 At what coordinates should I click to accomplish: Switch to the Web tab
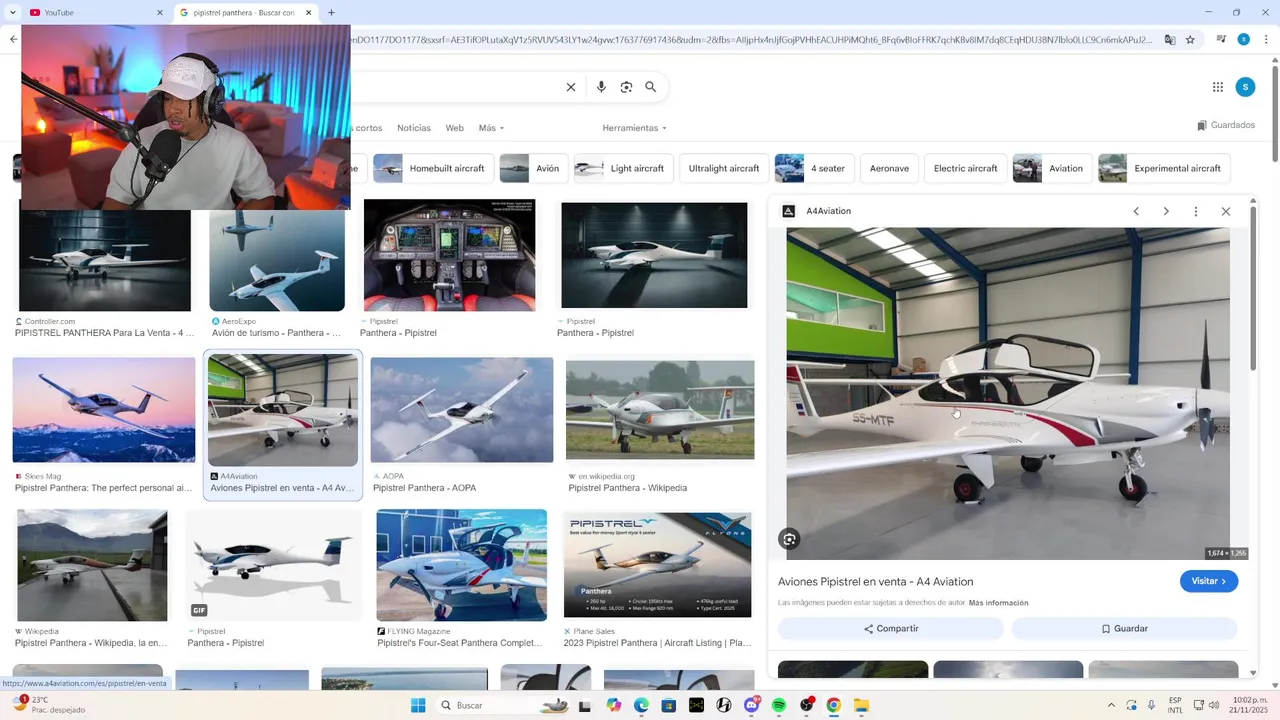click(455, 128)
